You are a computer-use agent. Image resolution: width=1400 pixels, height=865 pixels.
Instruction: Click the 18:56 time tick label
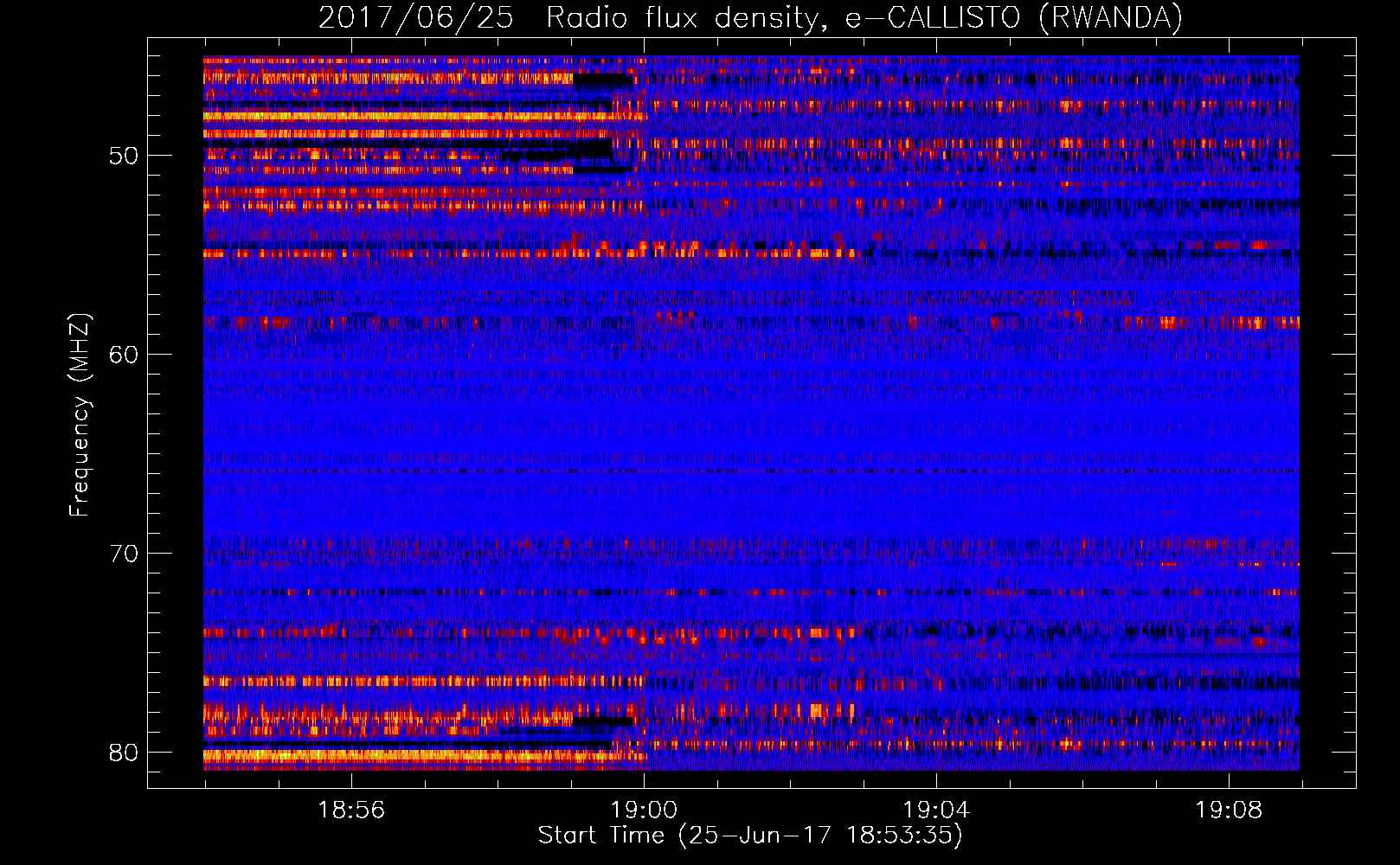(351, 811)
